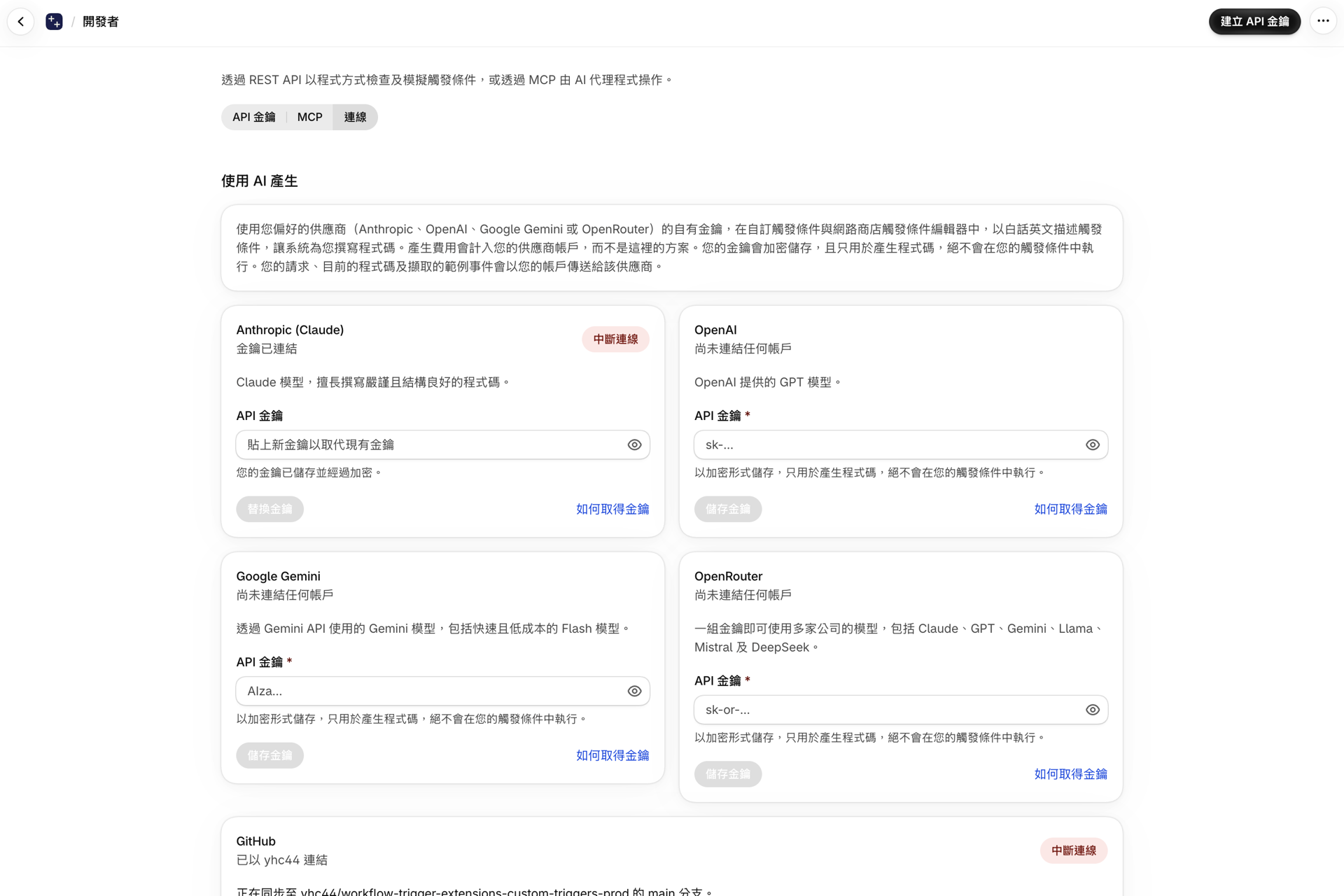The image size is (1344, 896).
Task: Open the three-dot more options menu
Action: (1323, 21)
